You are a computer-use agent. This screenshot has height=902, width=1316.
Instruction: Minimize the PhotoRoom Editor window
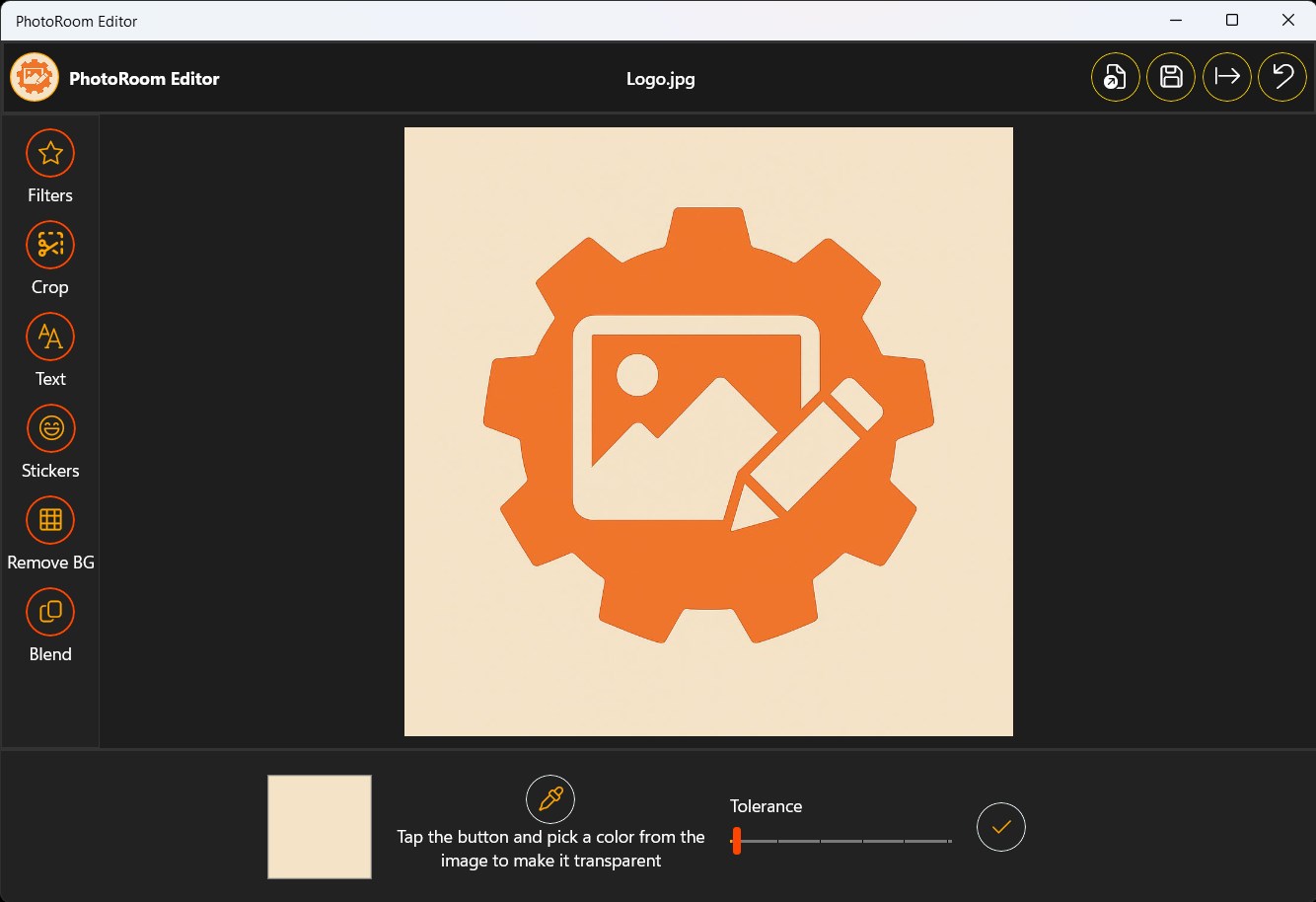point(1176,20)
